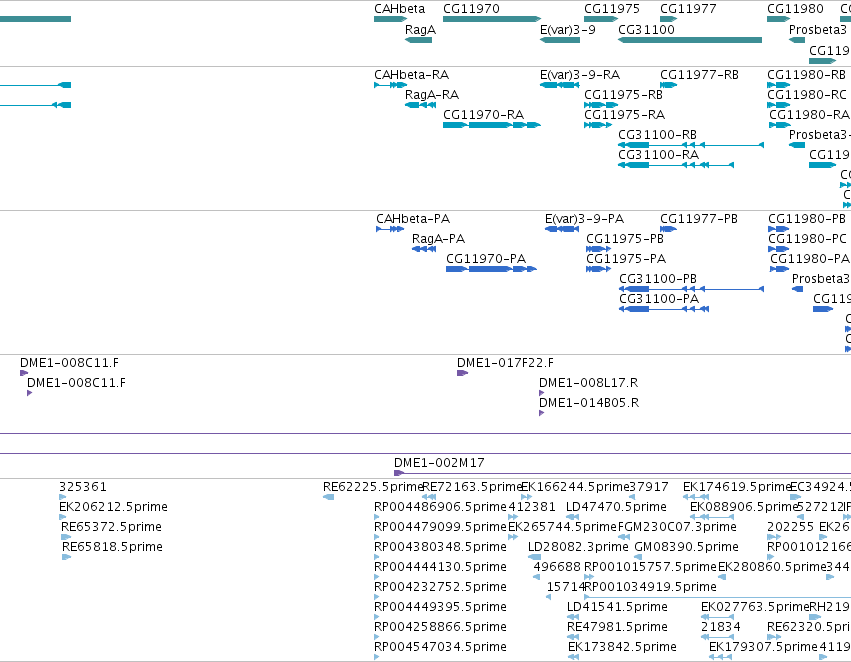Screen dimensions: 851x662
Task: Click the CG11970 gene arrow glyph
Action: (492, 19)
